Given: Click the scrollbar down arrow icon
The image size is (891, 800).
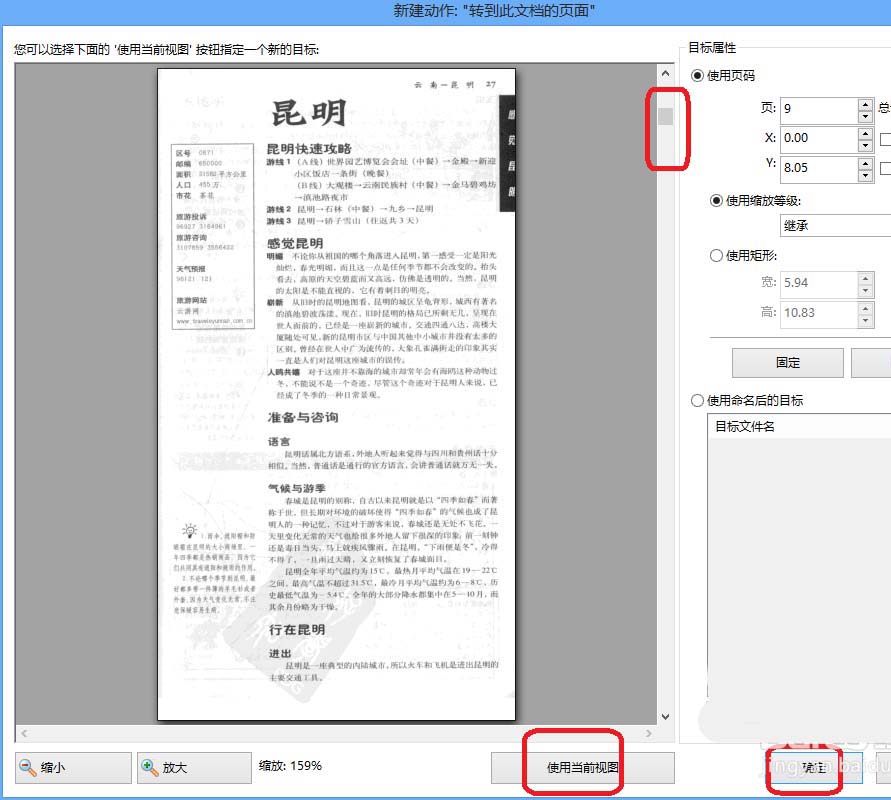Looking at the screenshot, I should click(x=665, y=716).
